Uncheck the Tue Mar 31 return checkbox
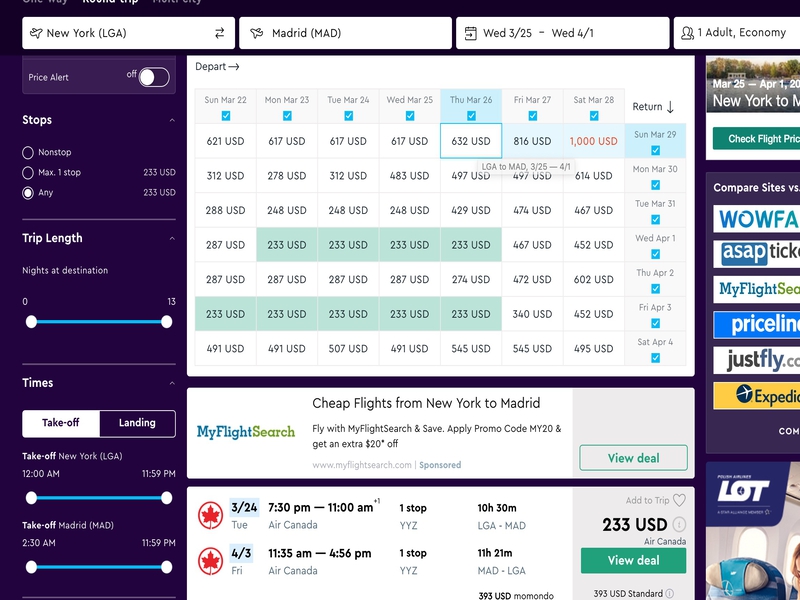Viewport: 800px width, 600px height. point(656,219)
